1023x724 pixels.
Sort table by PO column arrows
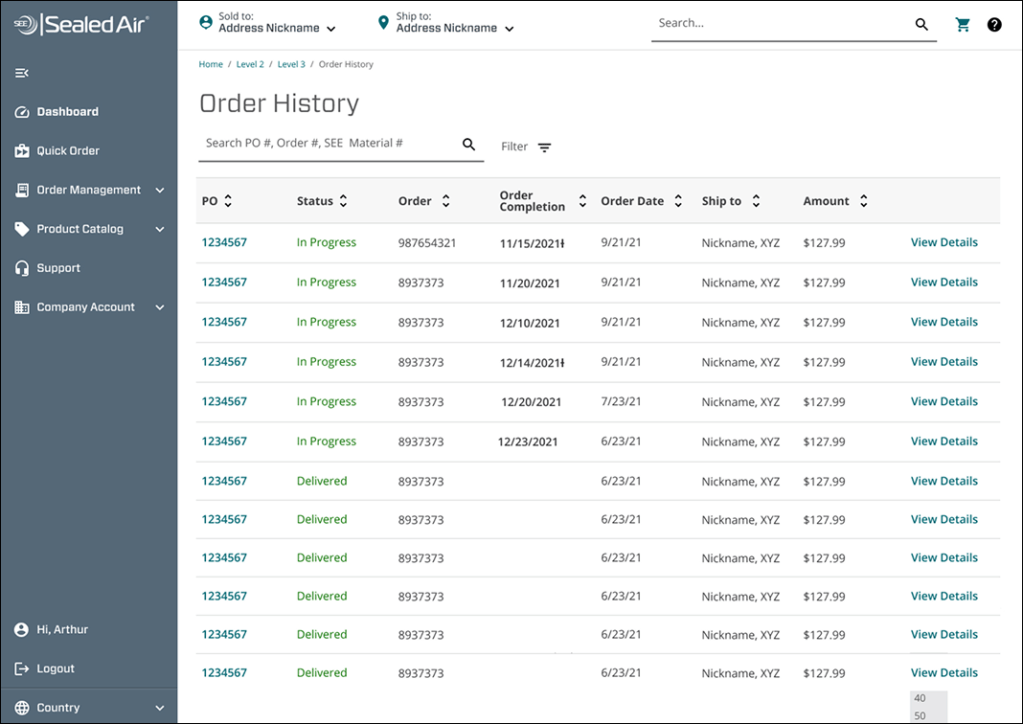pos(228,201)
